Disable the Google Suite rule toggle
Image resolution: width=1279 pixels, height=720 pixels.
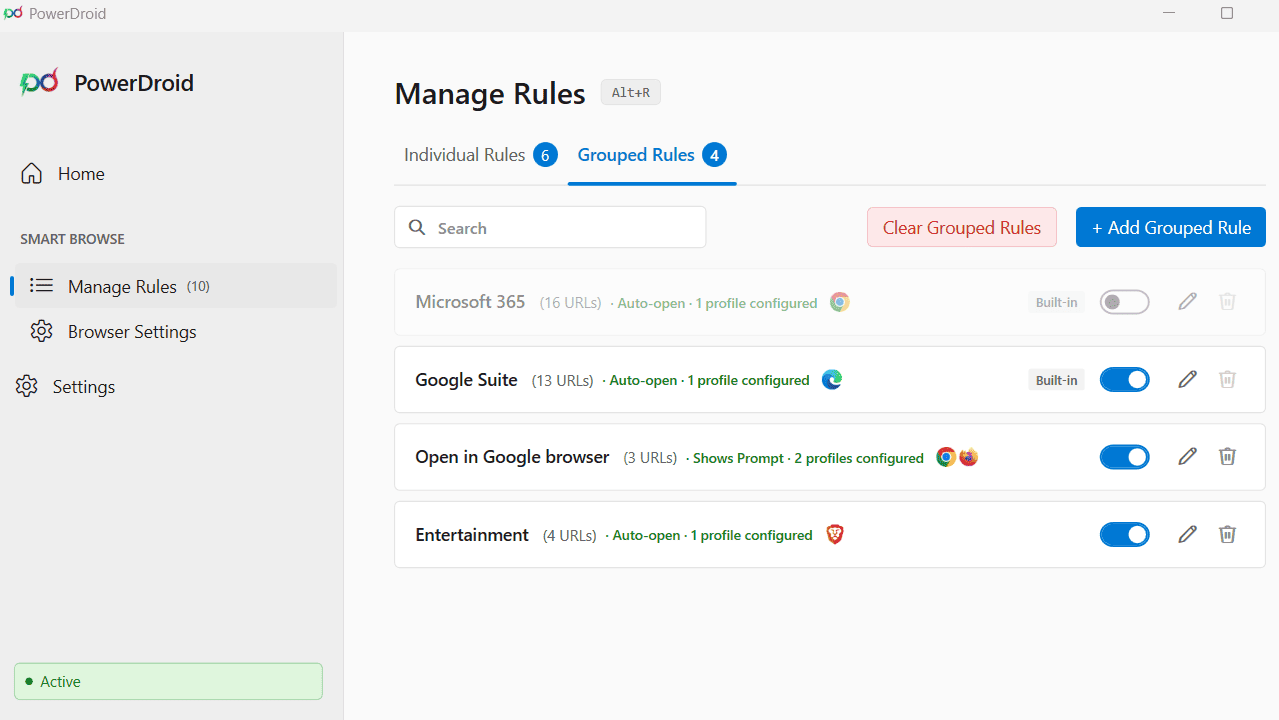(x=1125, y=380)
